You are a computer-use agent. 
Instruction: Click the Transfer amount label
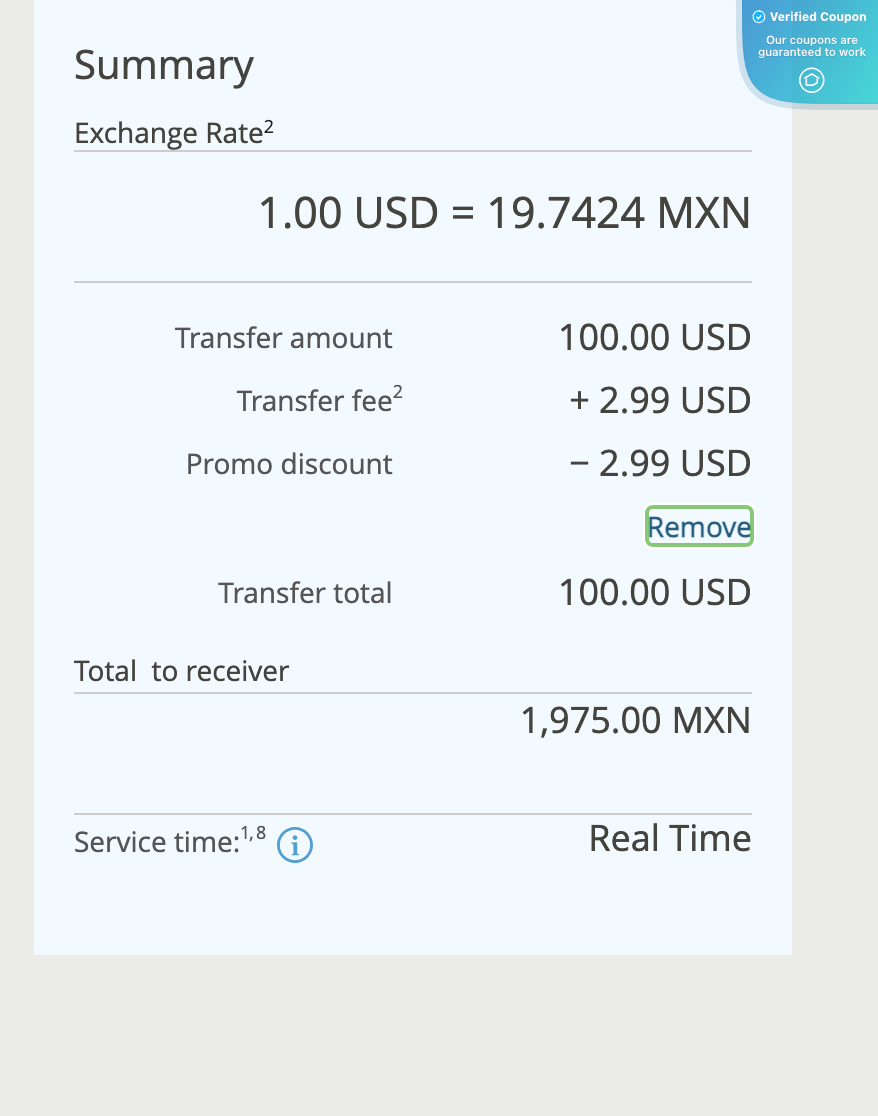(x=284, y=338)
